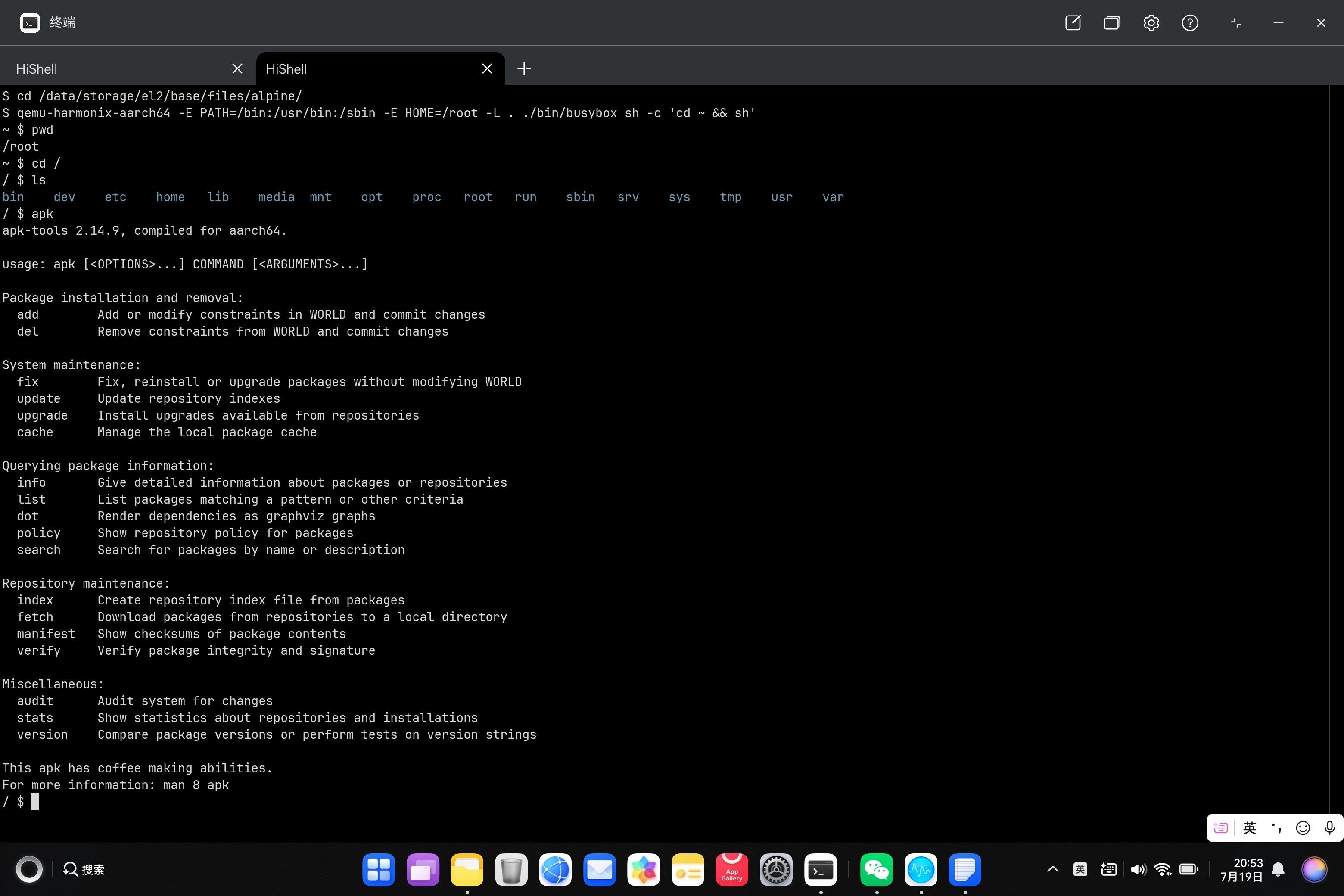Image resolution: width=1344 pixels, height=896 pixels.
Task: Open App Gallery from the dock
Action: 731,870
